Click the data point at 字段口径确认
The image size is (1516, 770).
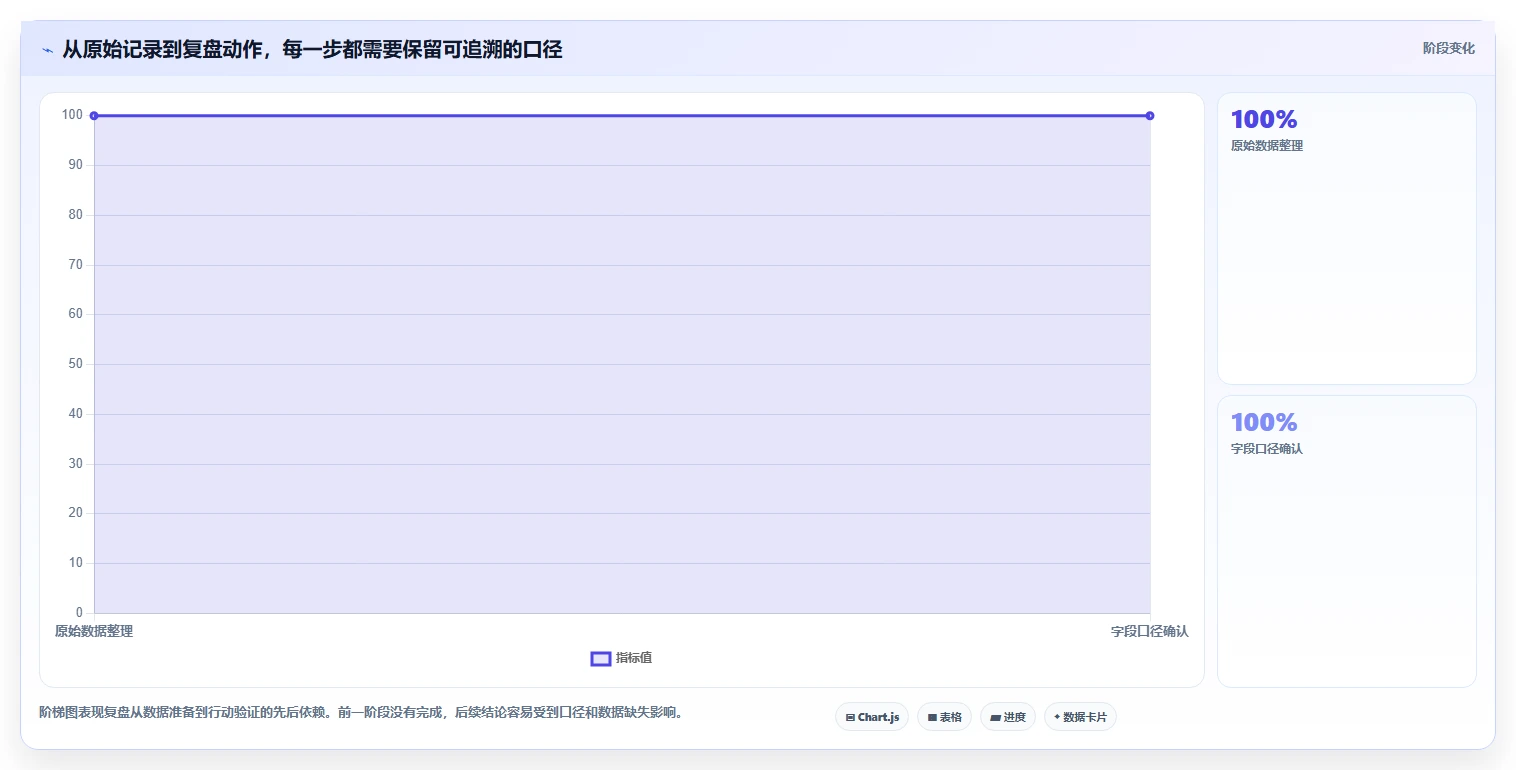tap(1150, 116)
